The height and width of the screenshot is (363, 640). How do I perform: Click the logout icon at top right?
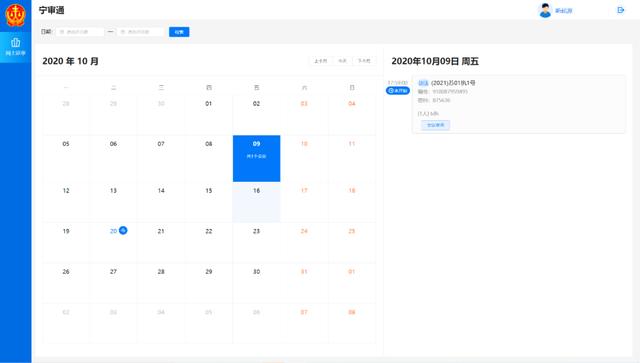click(x=621, y=10)
